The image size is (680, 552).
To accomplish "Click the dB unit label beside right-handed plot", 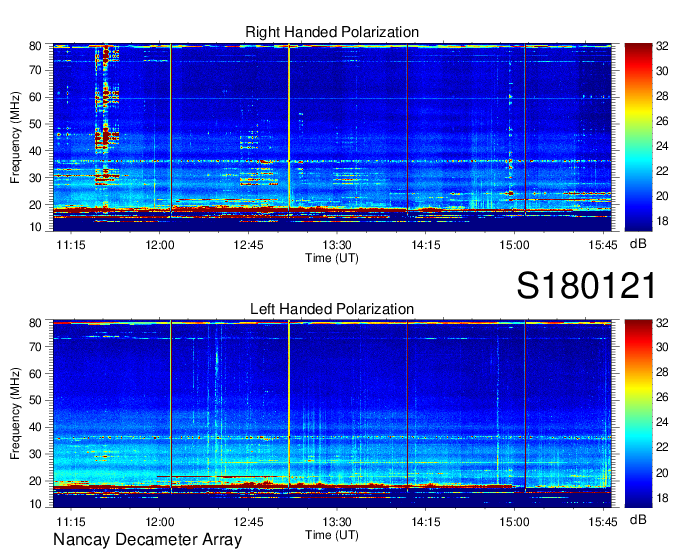I will (x=638, y=244).
